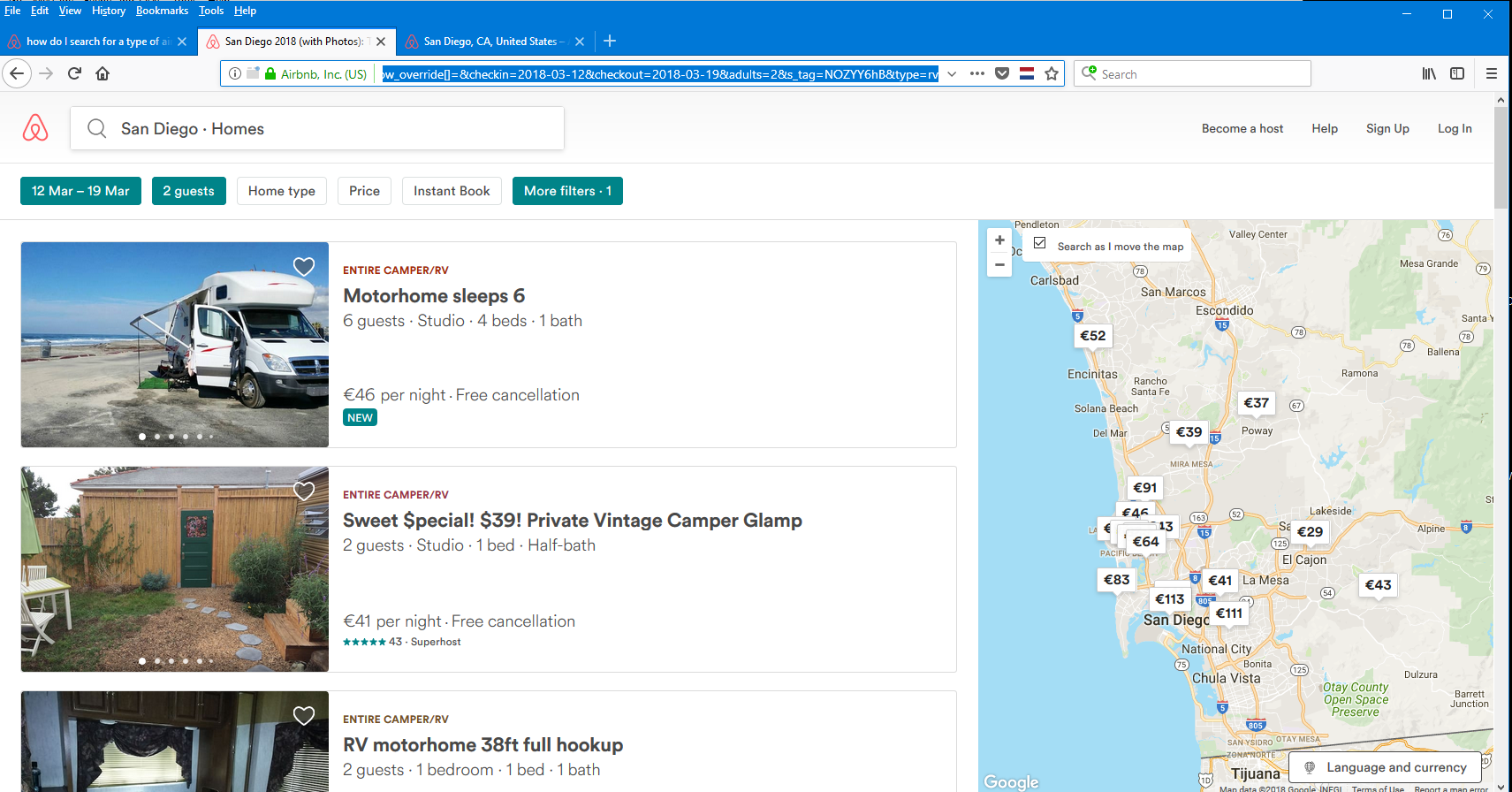Open Firefox hamburger menu
This screenshot has width=1512, height=792.
coord(1492,73)
